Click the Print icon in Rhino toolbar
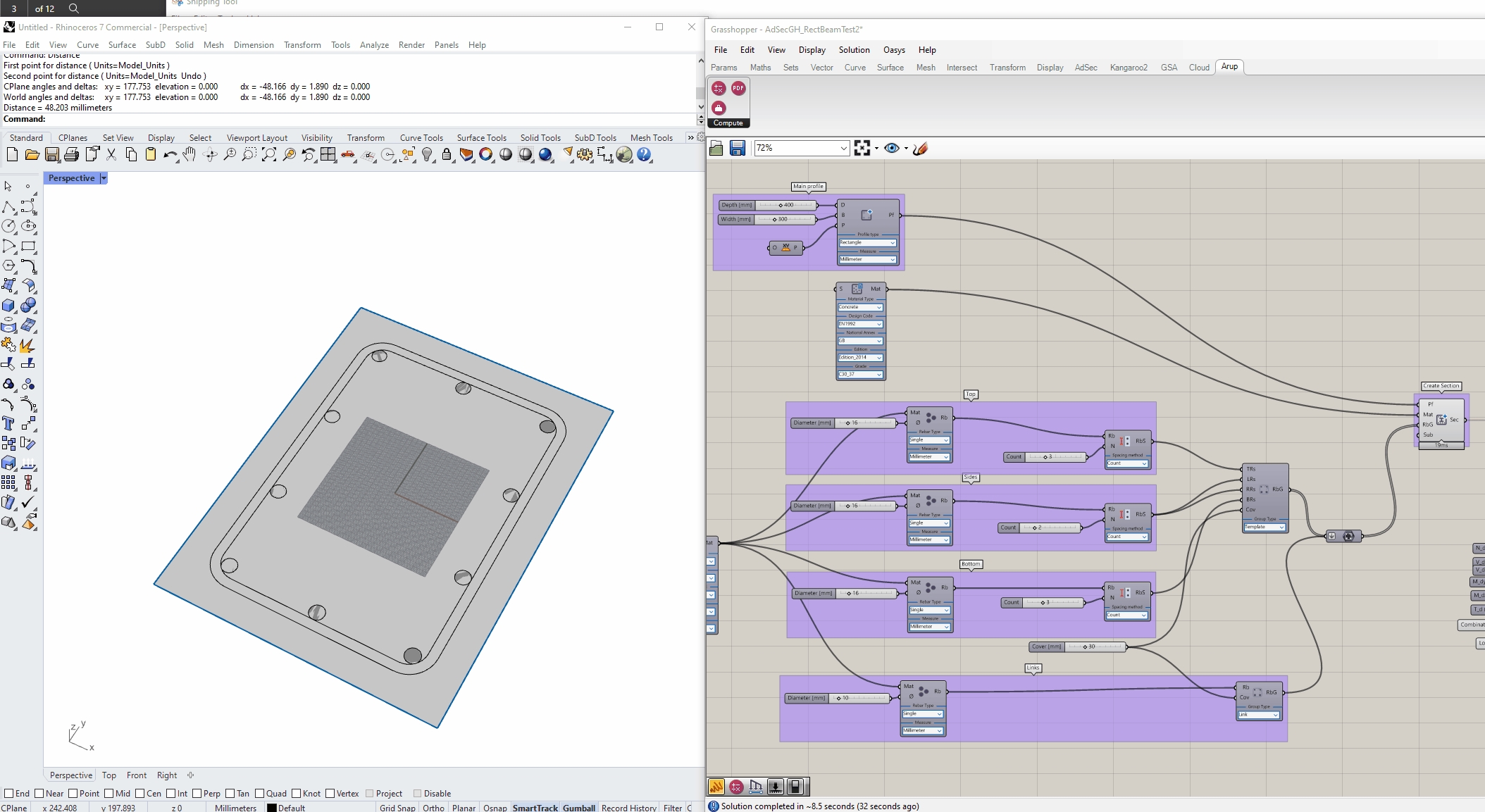This screenshot has height=812, width=1485. click(x=71, y=155)
